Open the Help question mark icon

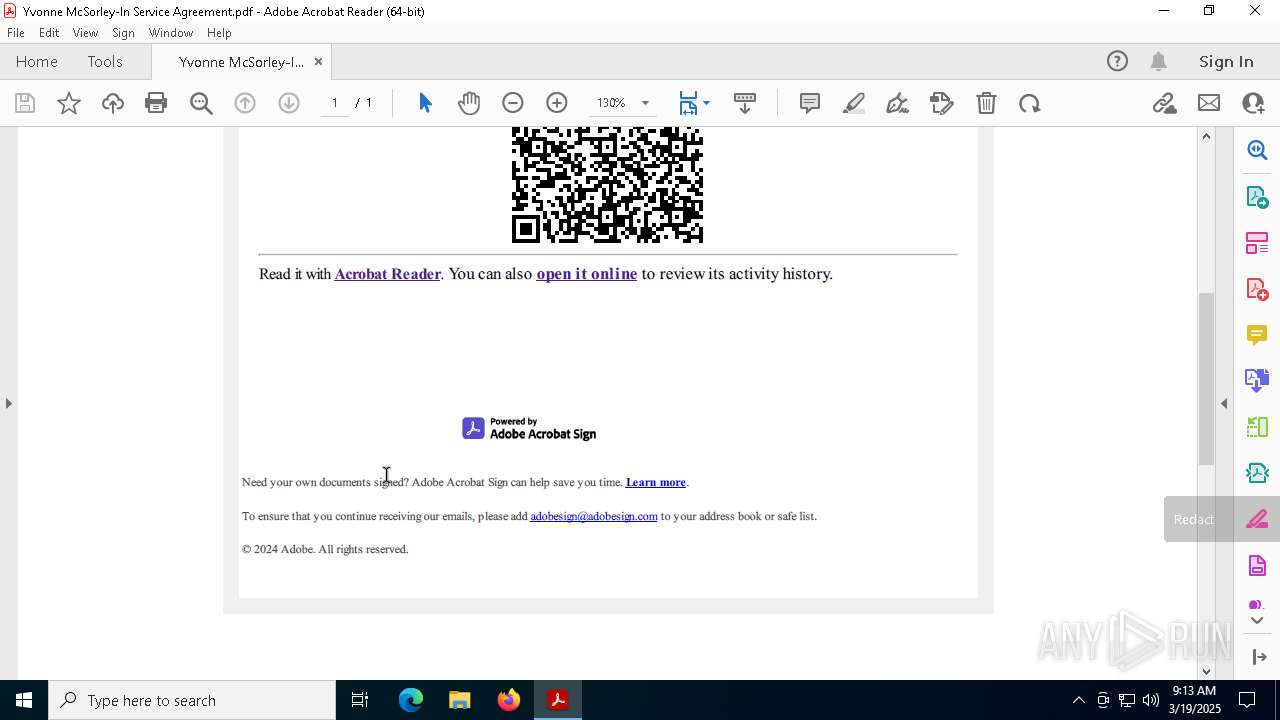pyautogui.click(x=1117, y=61)
